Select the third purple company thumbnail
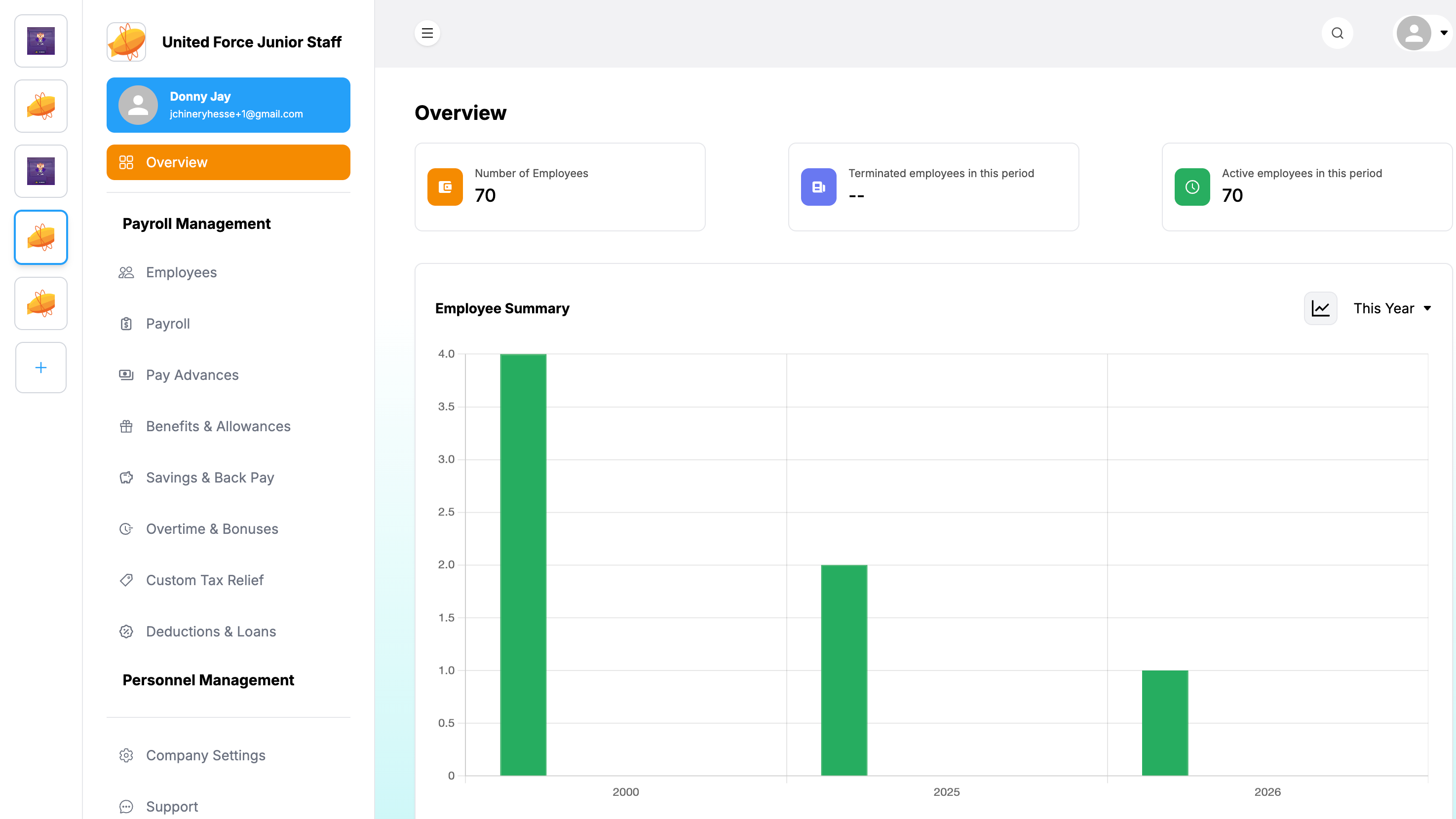The height and width of the screenshot is (819, 1456). pyautogui.click(x=40, y=171)
